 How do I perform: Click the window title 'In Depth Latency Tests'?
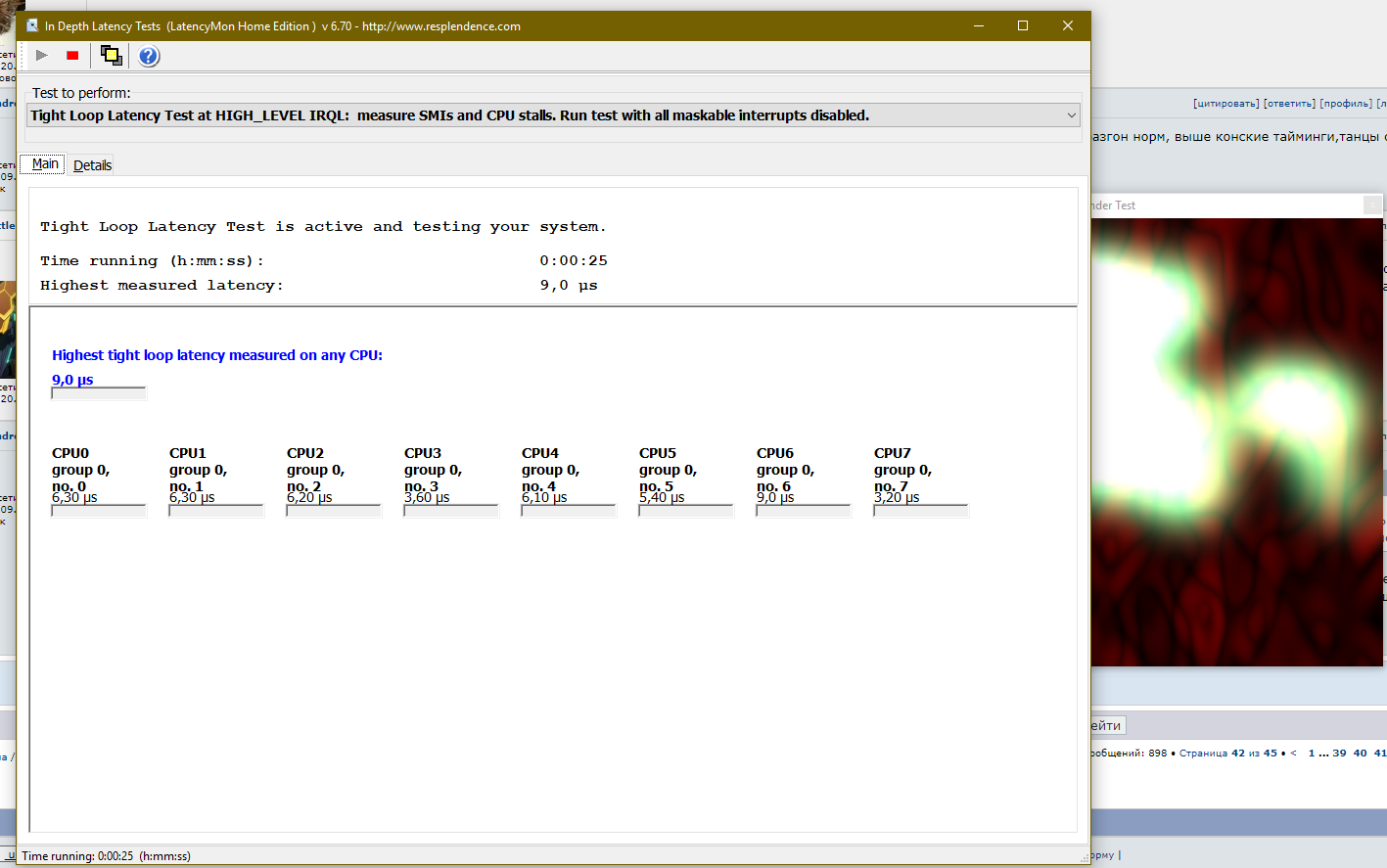point(103,26)
